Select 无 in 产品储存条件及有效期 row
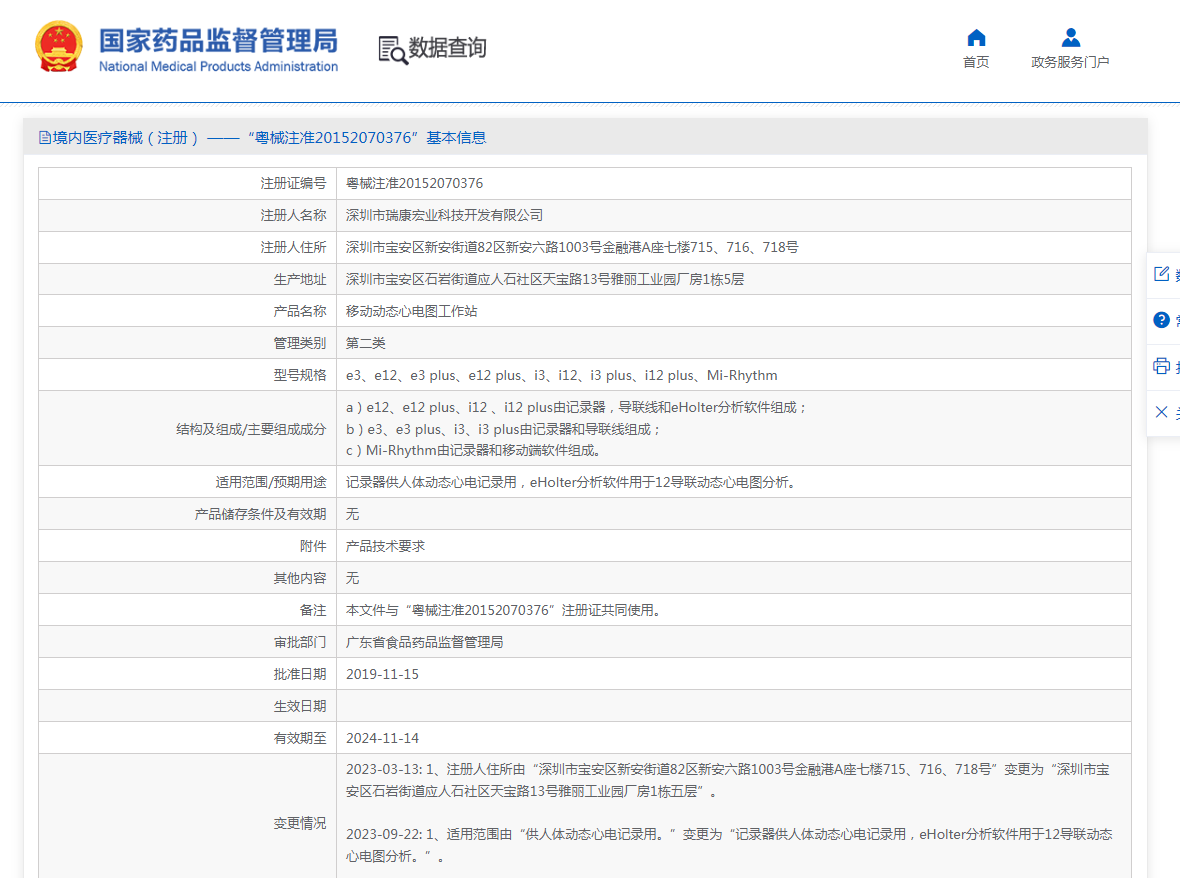 (x=352, y=515)
